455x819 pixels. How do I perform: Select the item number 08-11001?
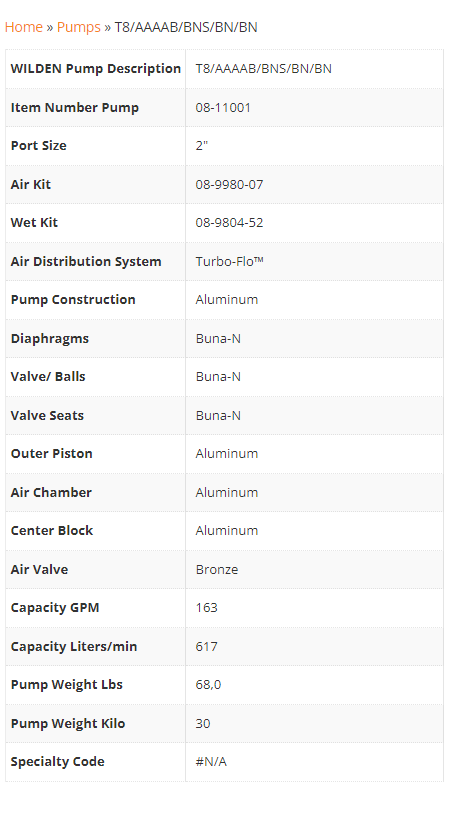[x=223, y=108]
